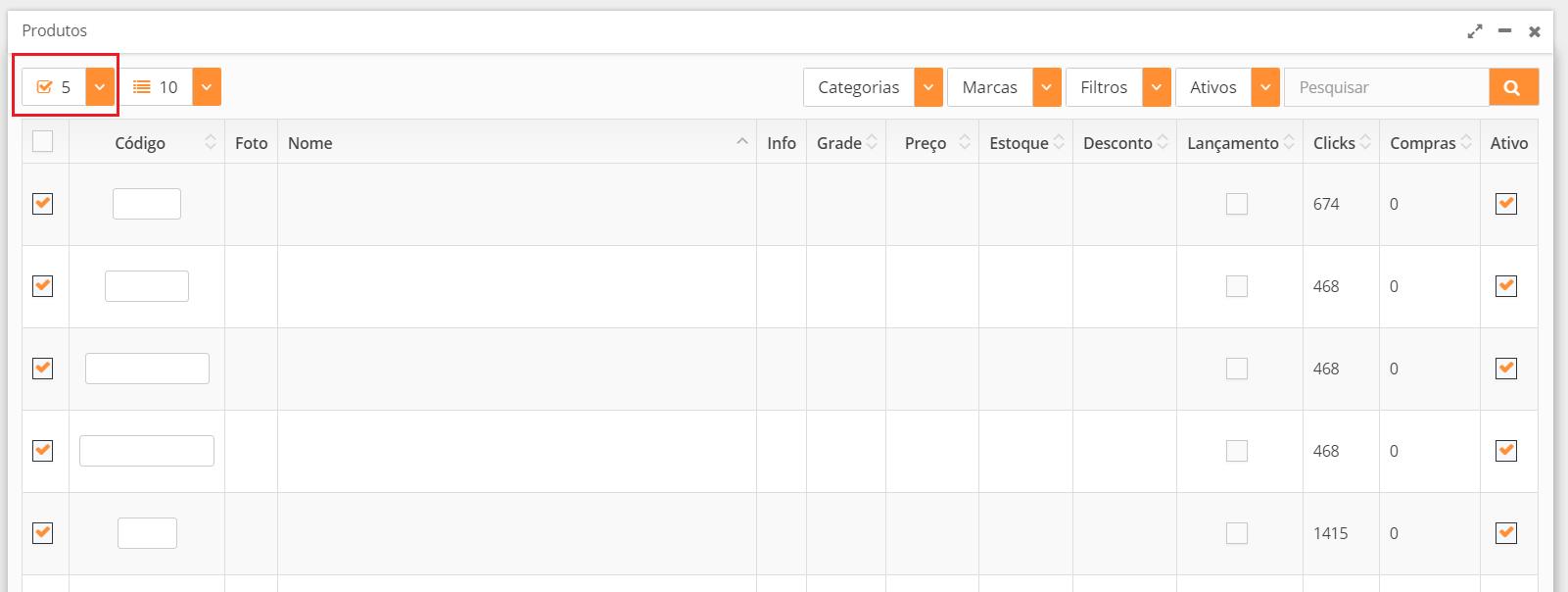
Task: Open the selected items actions dropdown
Action: (100, 87)
